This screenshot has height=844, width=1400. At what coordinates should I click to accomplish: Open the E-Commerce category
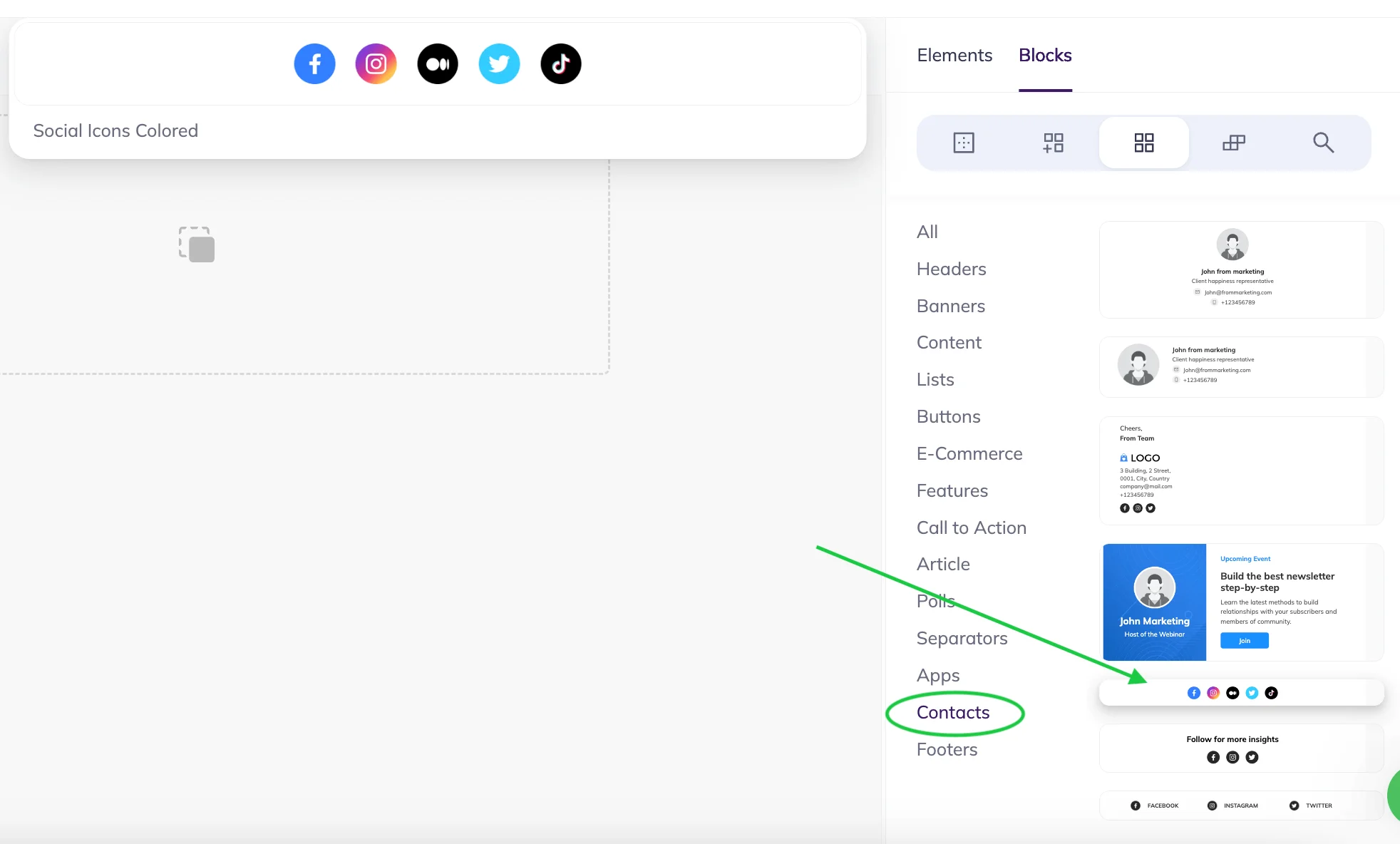[969, 453]
